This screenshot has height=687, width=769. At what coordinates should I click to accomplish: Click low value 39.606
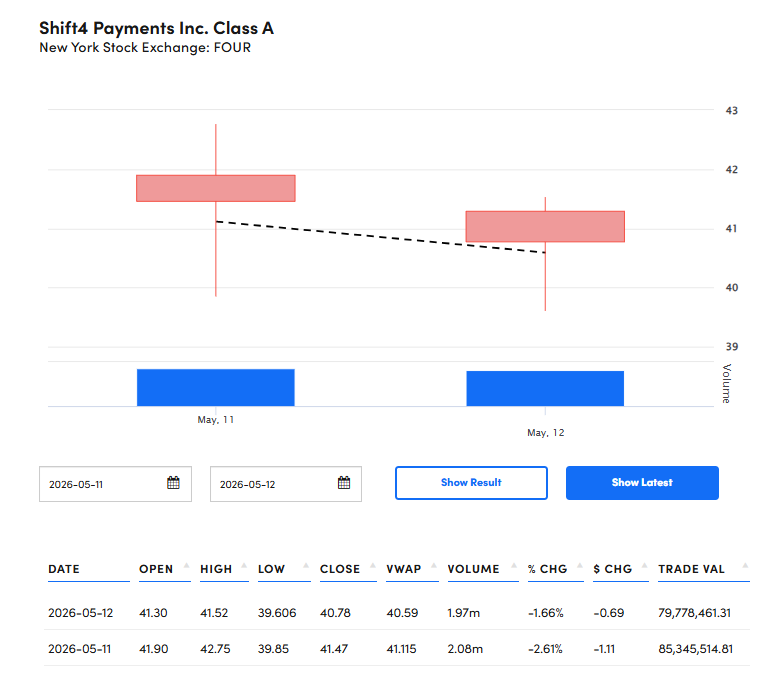tap(277, 613)
